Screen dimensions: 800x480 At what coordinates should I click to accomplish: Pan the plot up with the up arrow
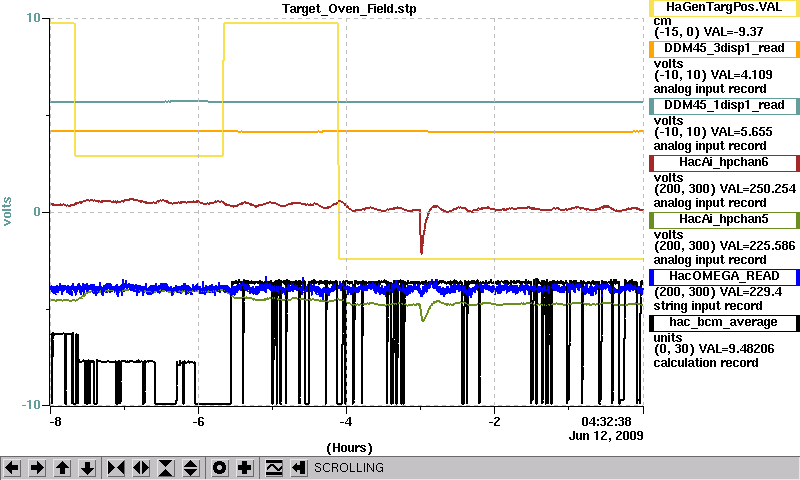[x=62, y=467]
